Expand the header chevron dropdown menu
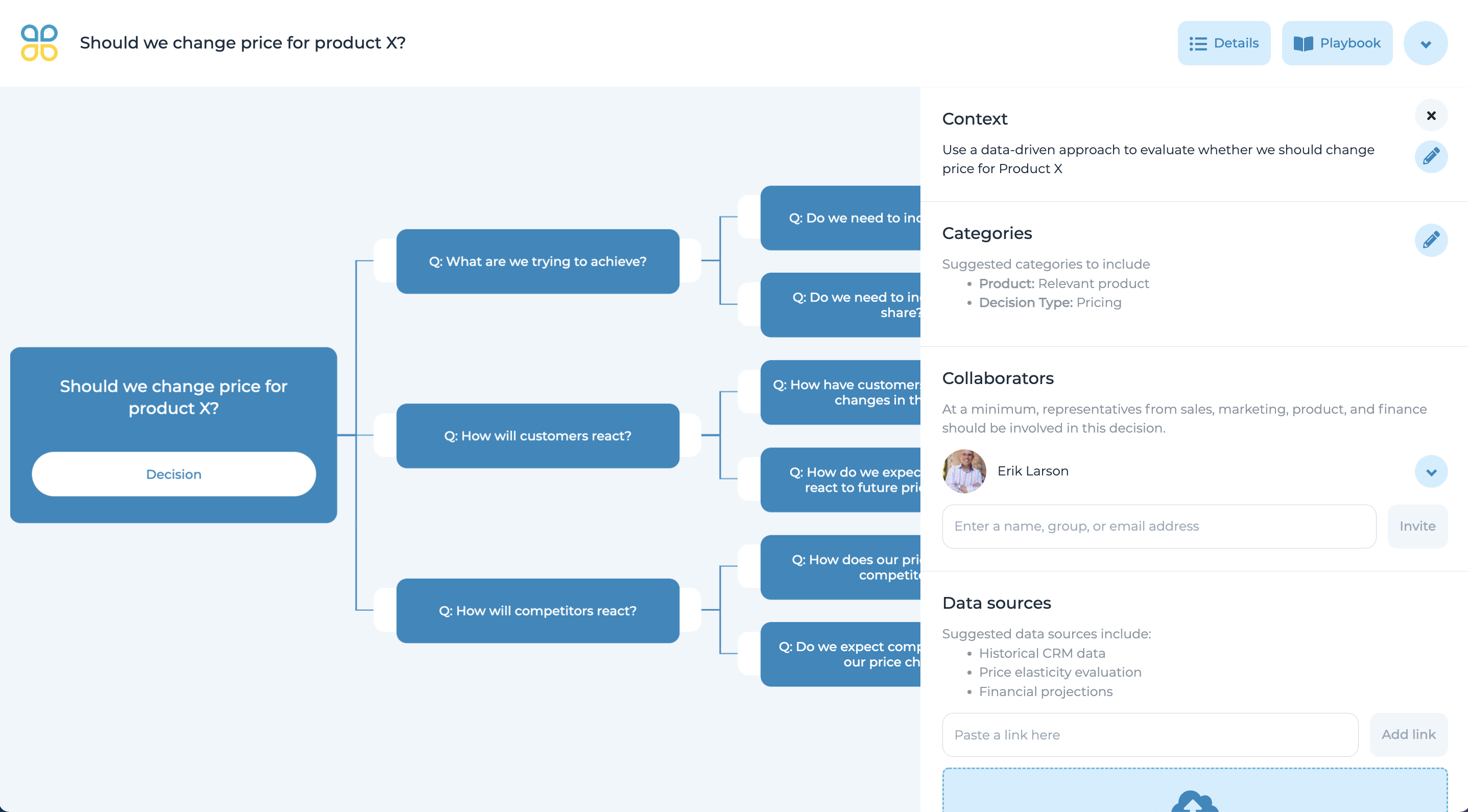1468x812 pixels. [x=1425, y=43]
